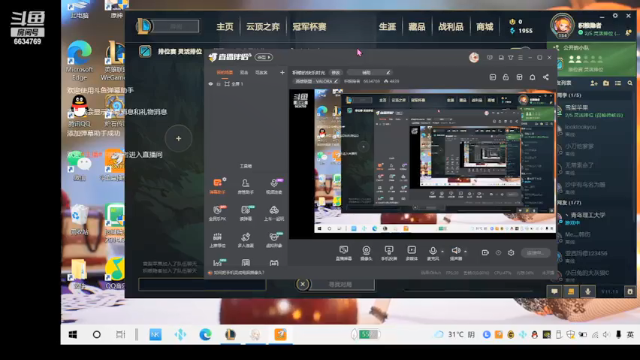Collapse the 同学 (1/5) friend group

569,95
